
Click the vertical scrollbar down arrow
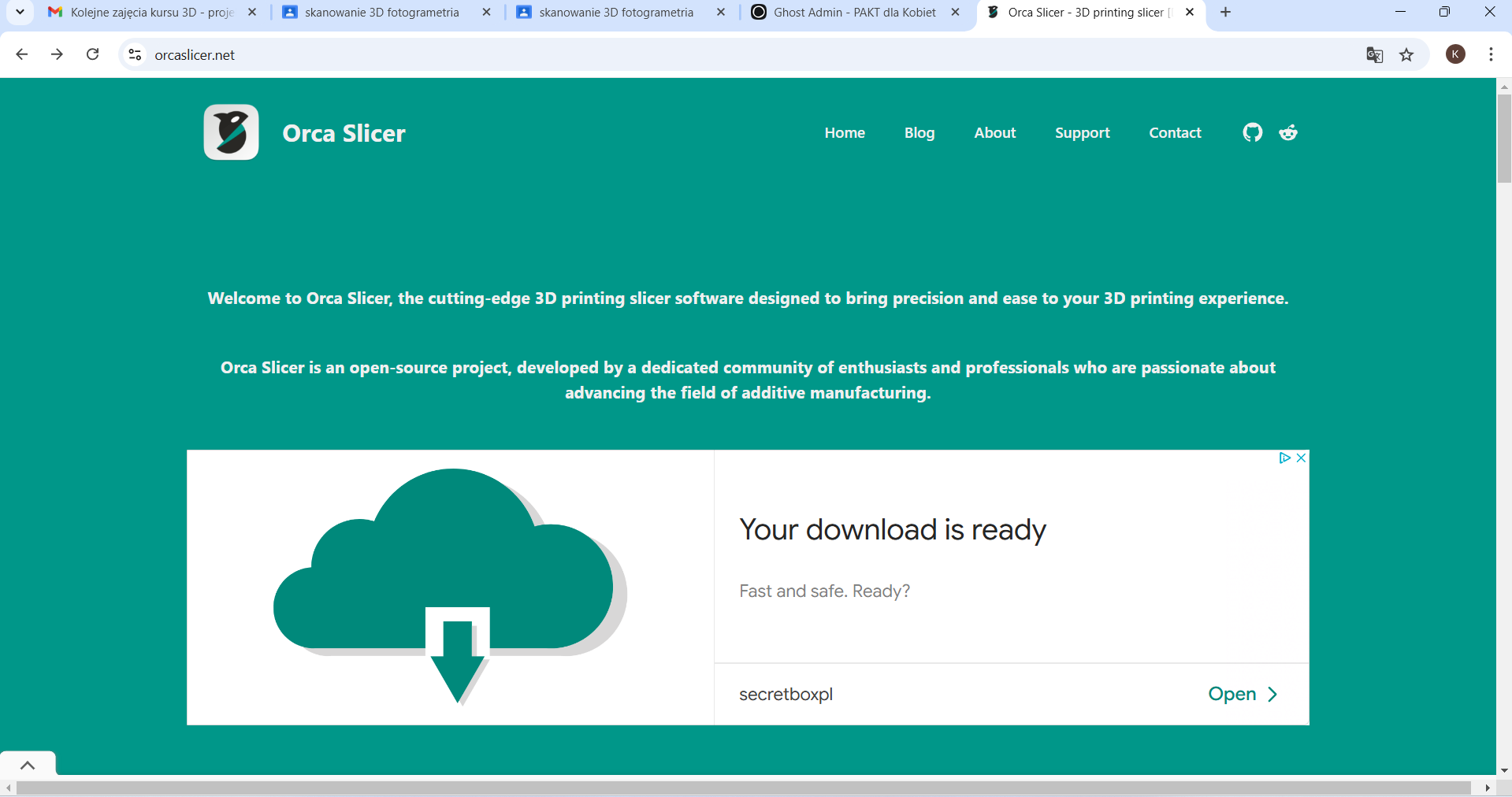point(1504,769)
